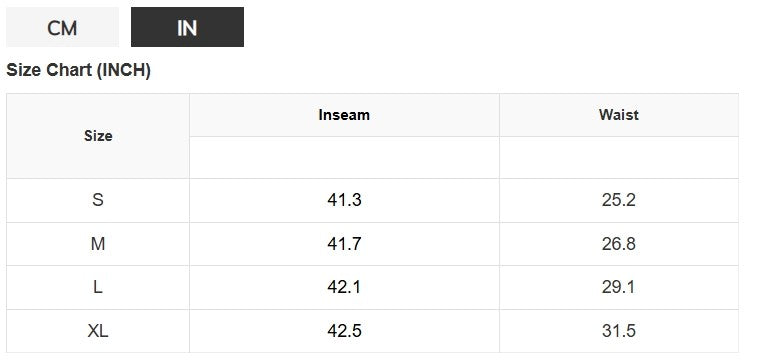Screen dimensions: 766x364
Task: Click inseam value 42.1
Action: point(344,287)
